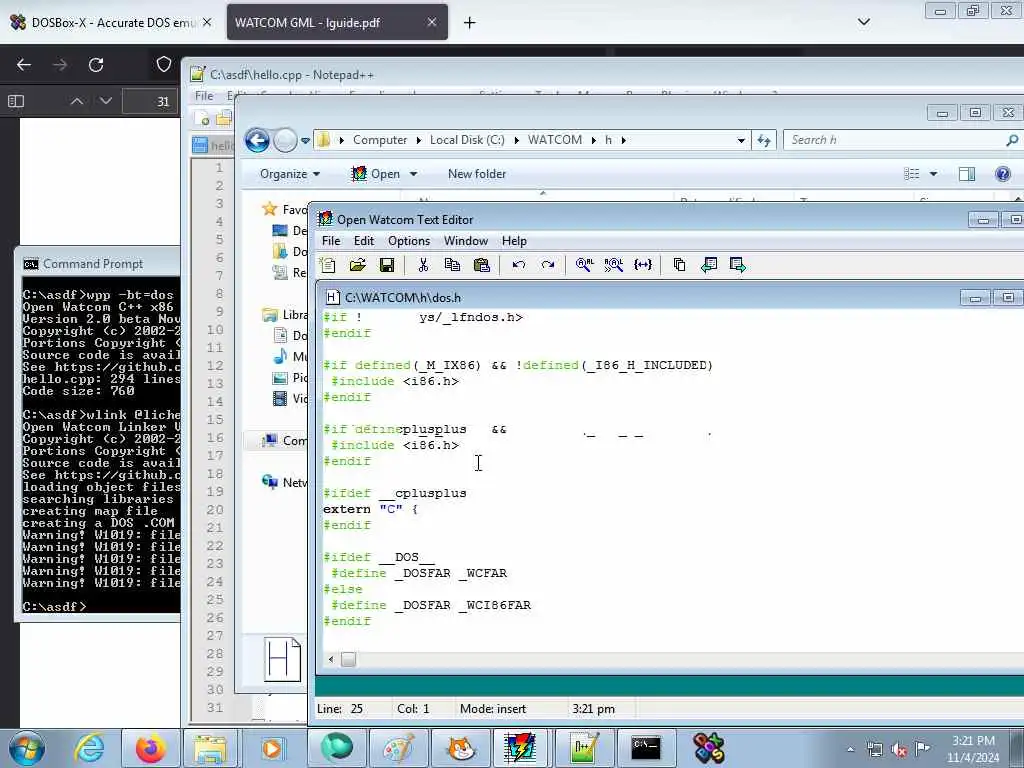Image resolution: width=1024 pixels, height=768 pixels.
Task: Paste using the clipboard icon
Action: point(481,264)
